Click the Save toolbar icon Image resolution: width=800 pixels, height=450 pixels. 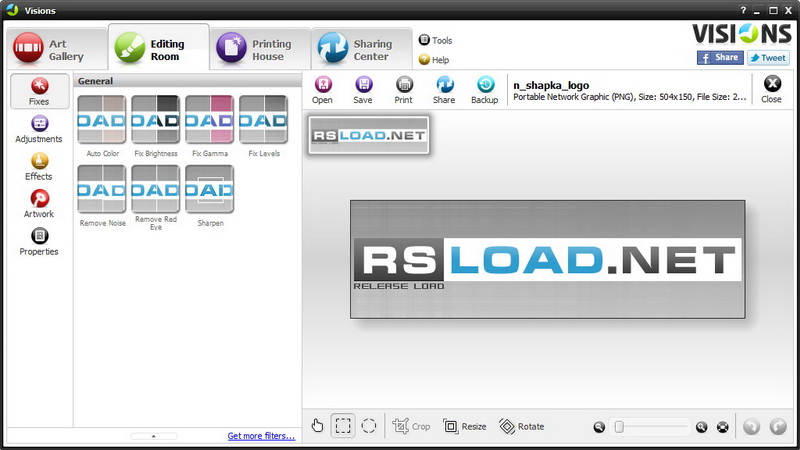[x=363, y=90]
